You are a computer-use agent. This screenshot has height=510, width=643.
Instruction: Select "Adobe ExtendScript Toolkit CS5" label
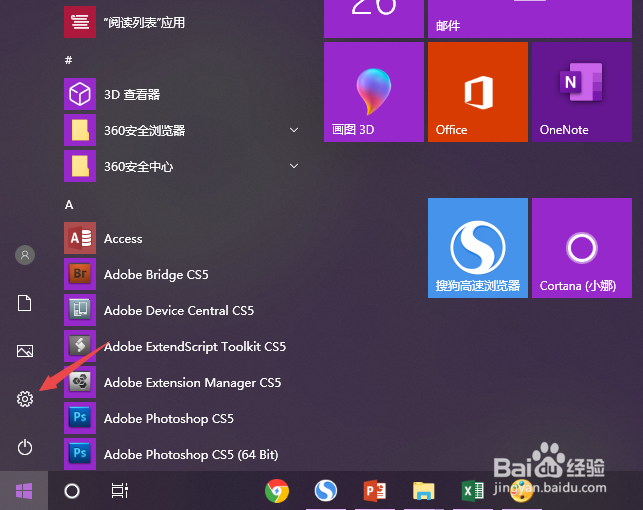point(195,346)
